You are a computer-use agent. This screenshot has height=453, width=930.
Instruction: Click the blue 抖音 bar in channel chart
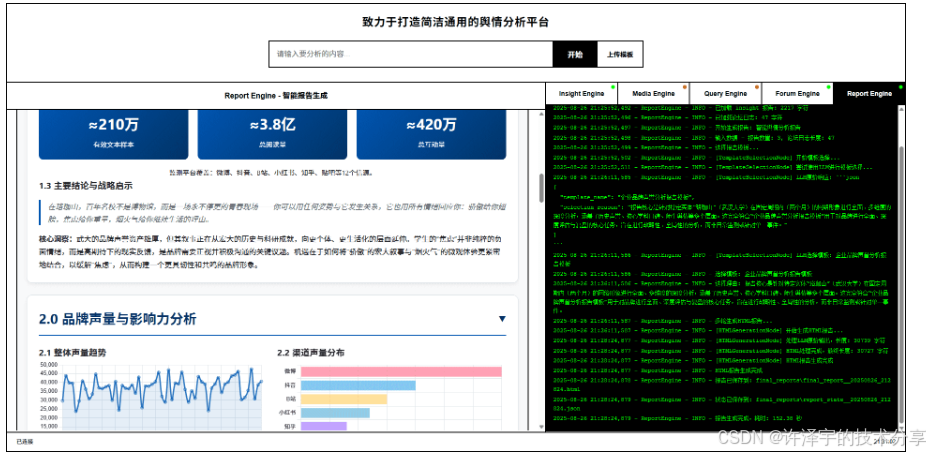click(358, 385)
